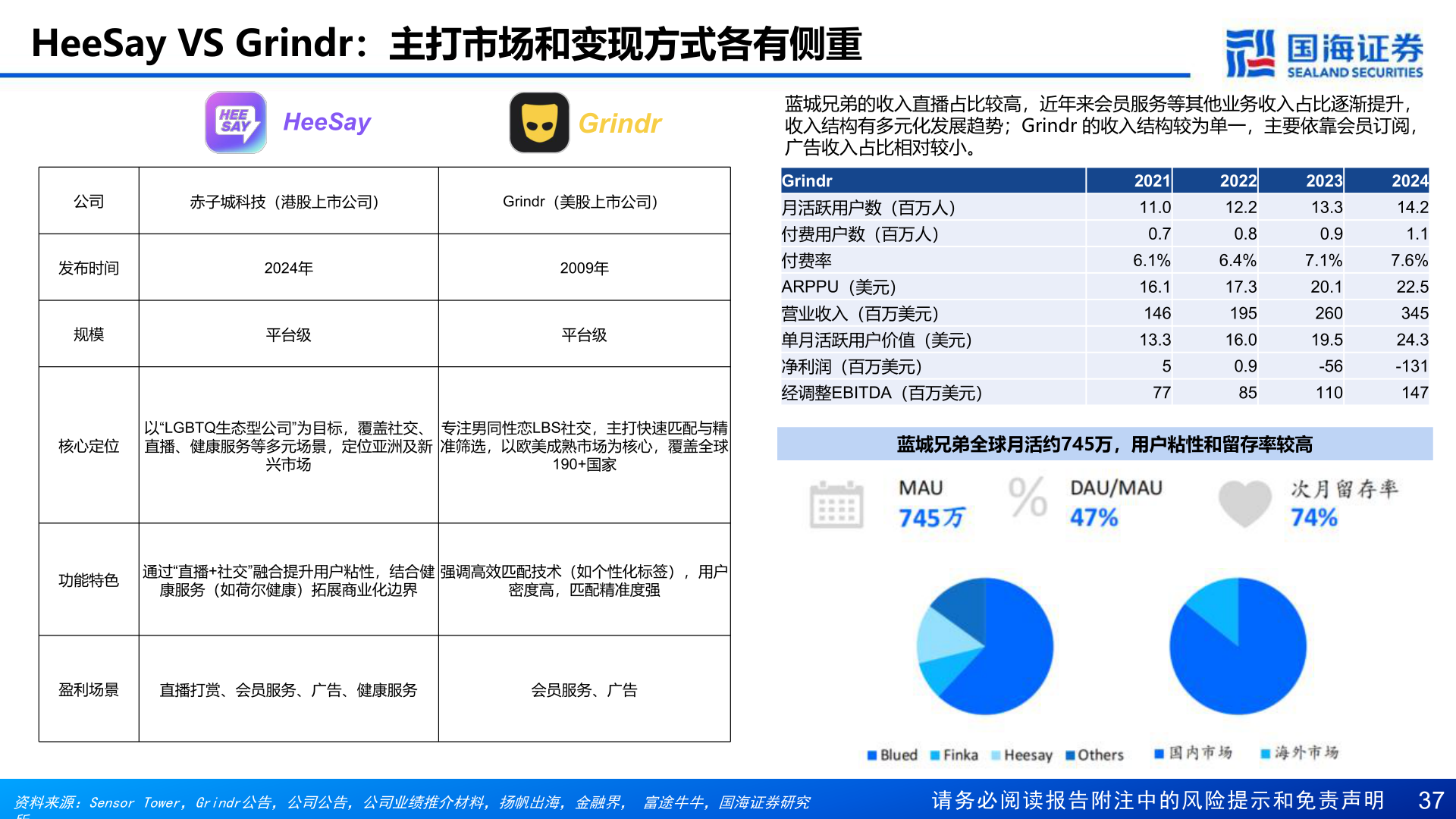Click cell 直播打赏、会员服务、广告、健康服务
The image size is (1456, 819).
point(288,689)
